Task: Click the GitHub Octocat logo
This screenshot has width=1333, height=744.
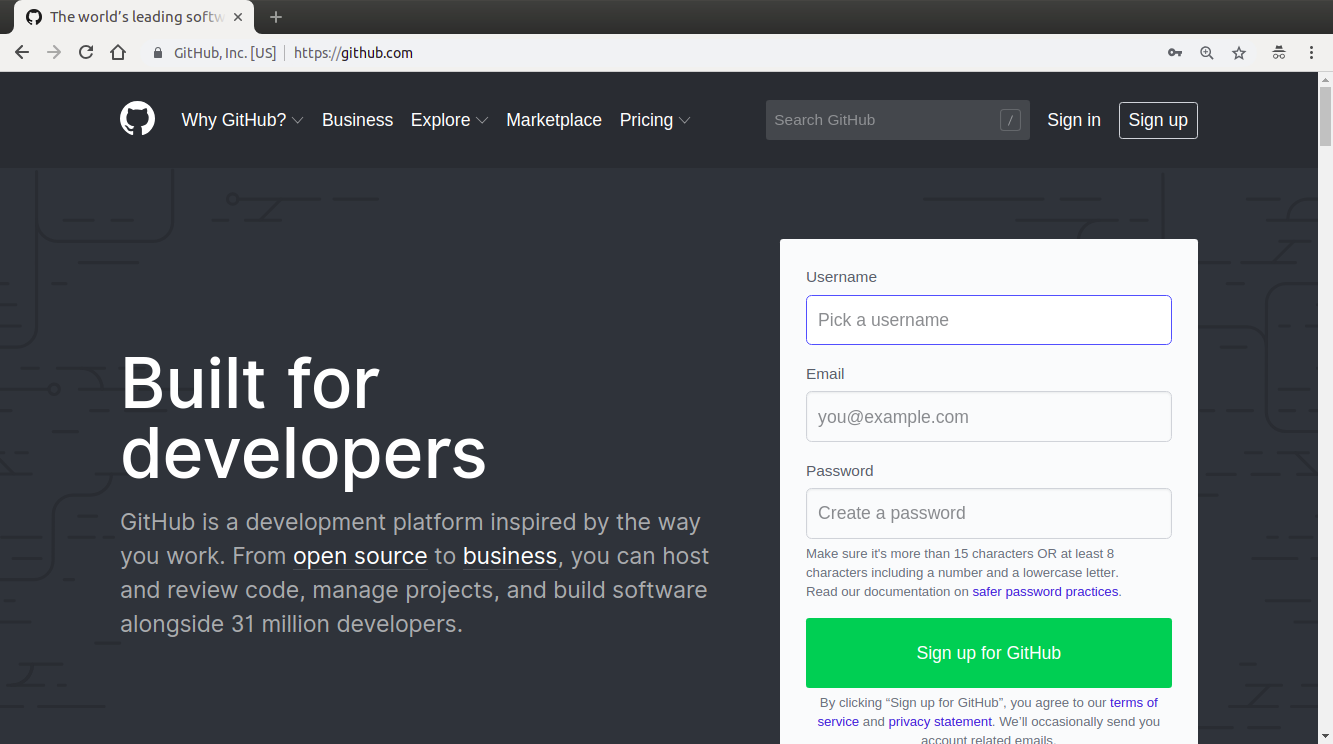Action: tap(138, 119)
